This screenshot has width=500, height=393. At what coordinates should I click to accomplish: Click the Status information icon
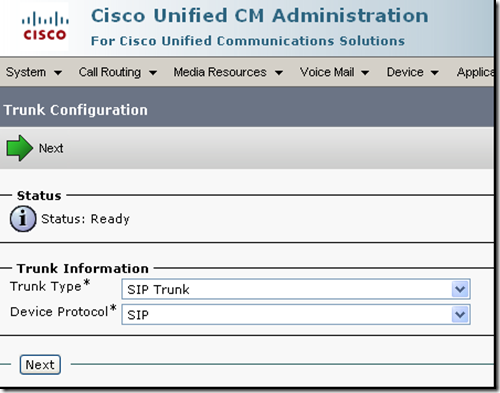point(23,219)
